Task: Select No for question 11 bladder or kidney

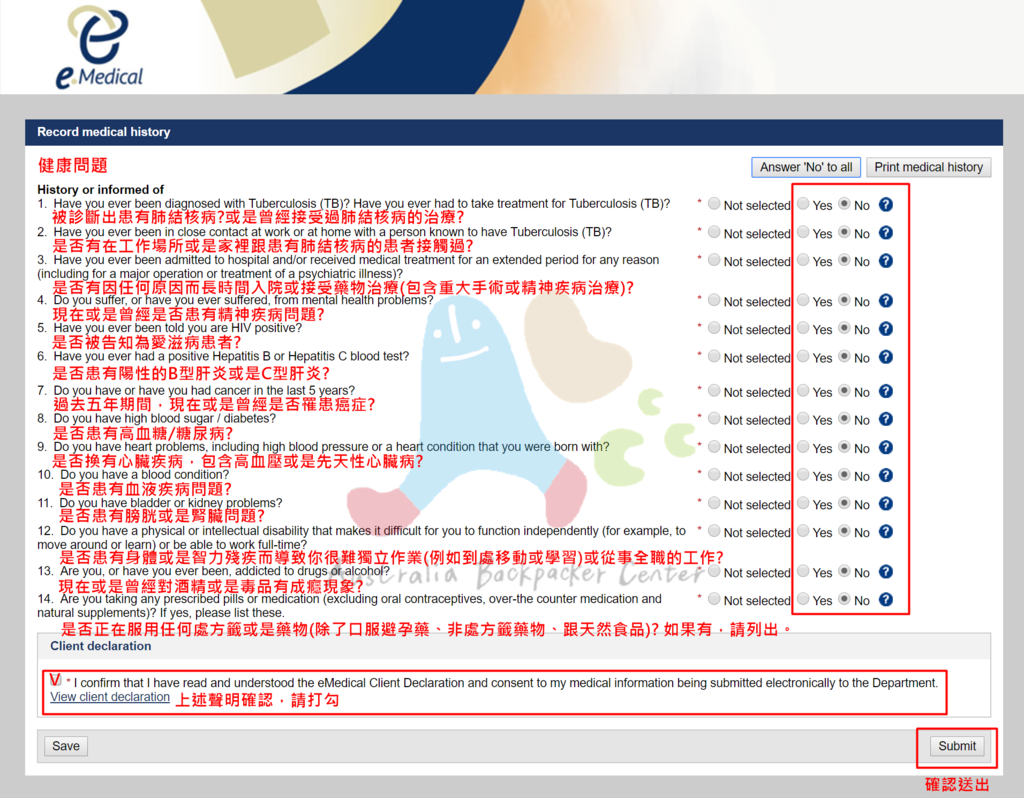Action: 844,503
